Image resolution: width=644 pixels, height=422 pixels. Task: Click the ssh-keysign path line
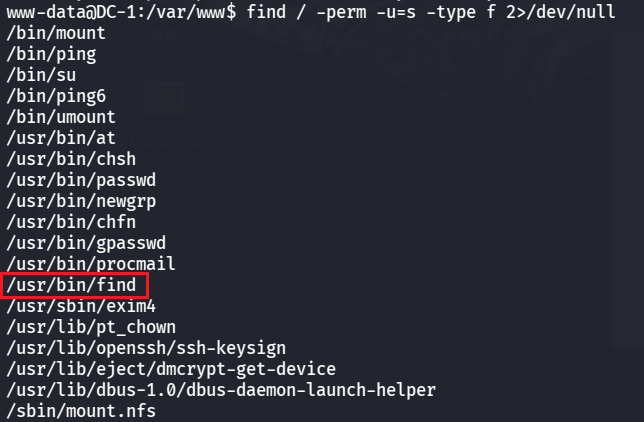[x=146, y=348]
